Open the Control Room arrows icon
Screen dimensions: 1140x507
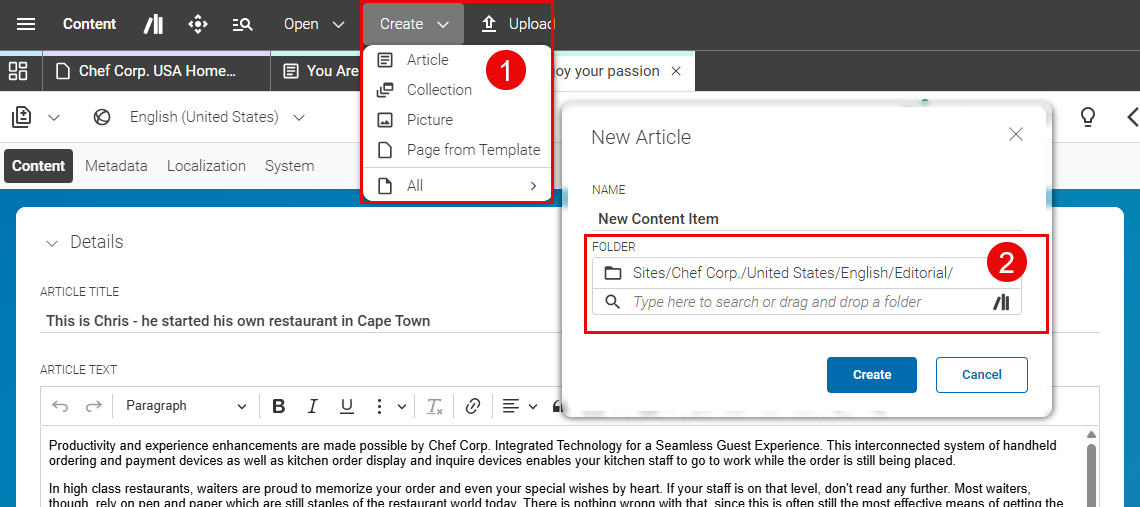point(198,24)
